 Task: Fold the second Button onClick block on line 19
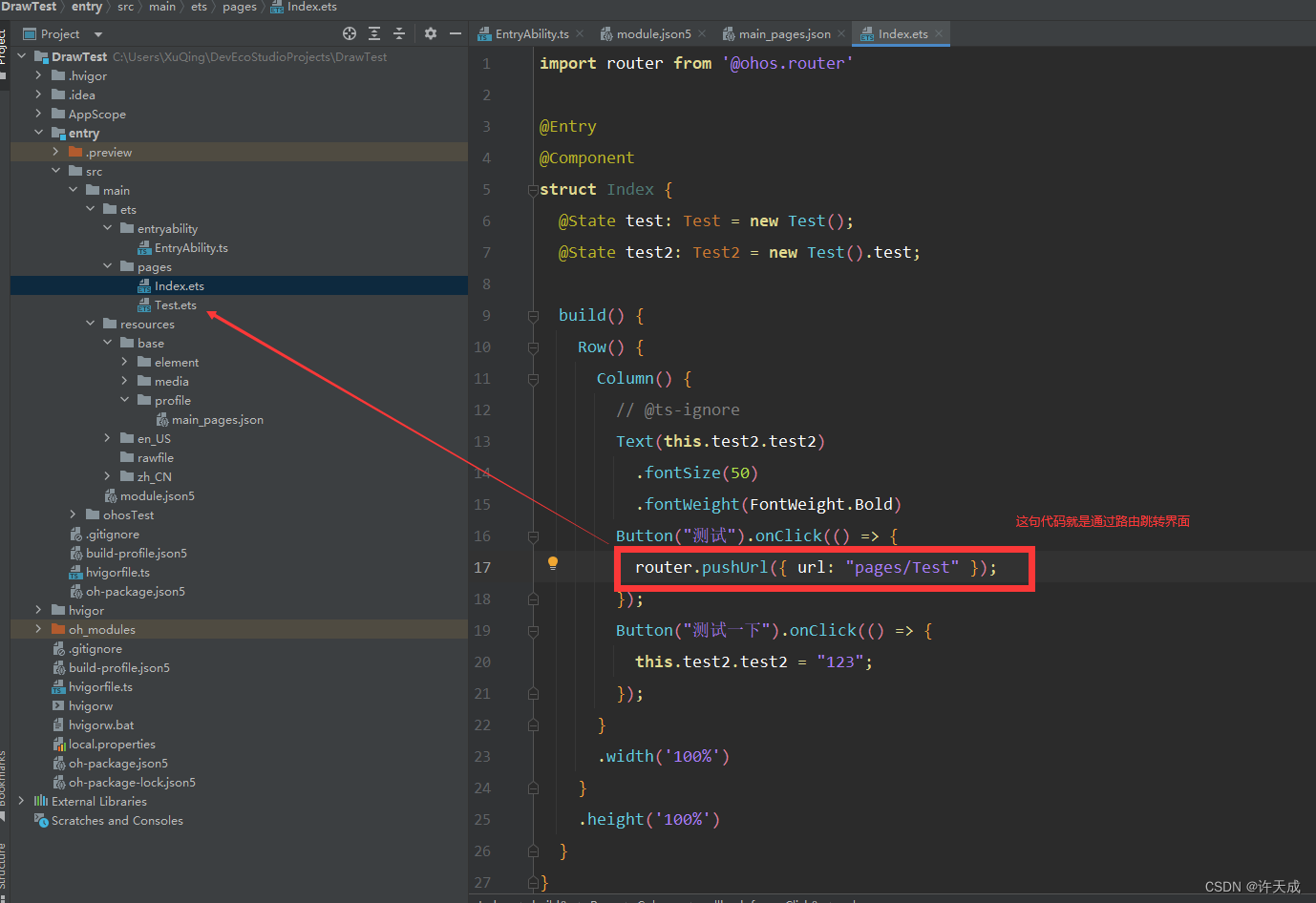tap(533, 631)
